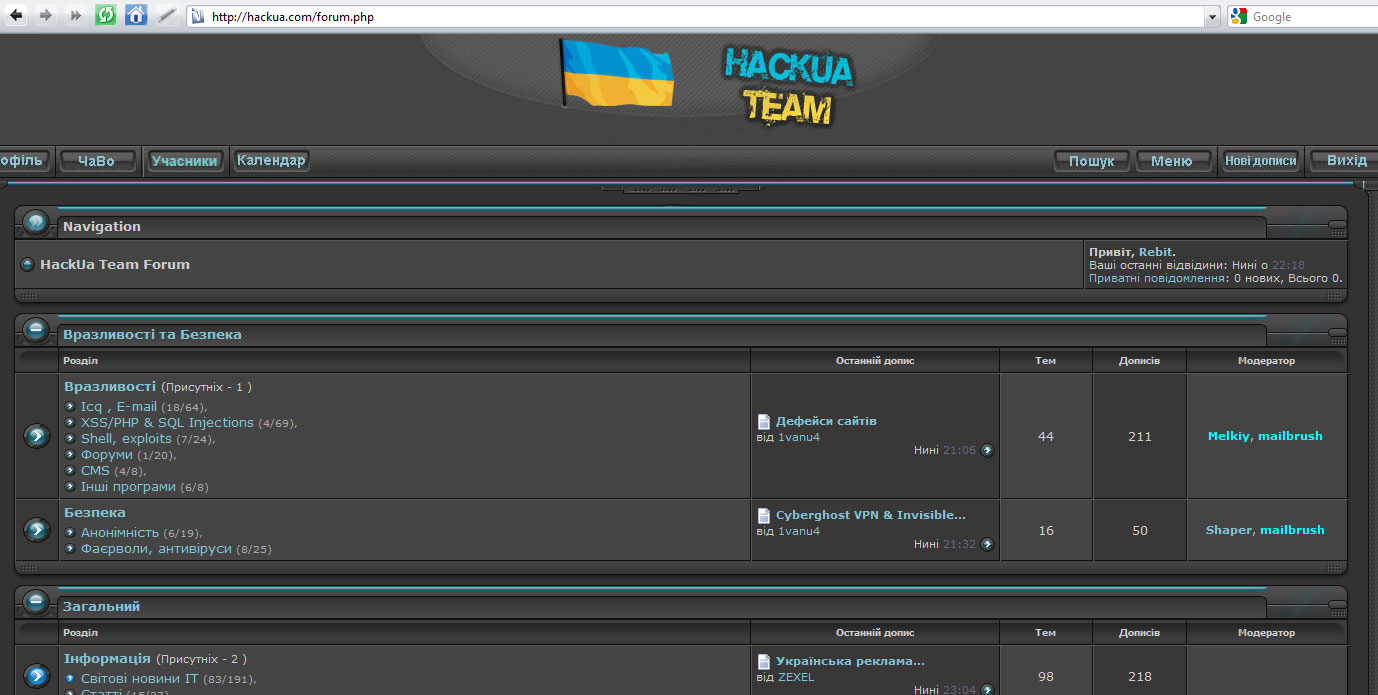Click bullet icon beside Фаєрволи, антивіруси

pyautogui.click(x=70, y=548)
